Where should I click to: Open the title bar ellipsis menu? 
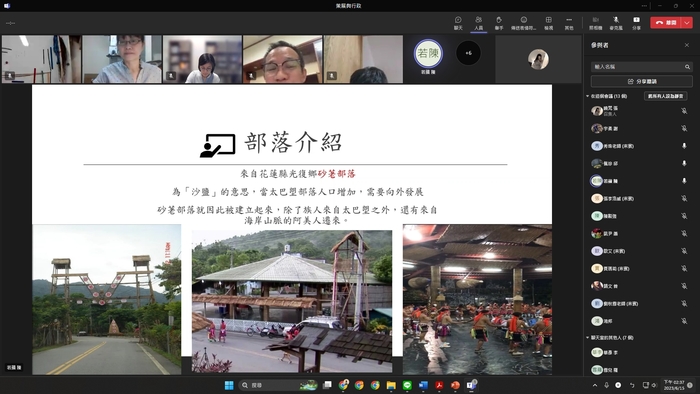click(644, 6)
